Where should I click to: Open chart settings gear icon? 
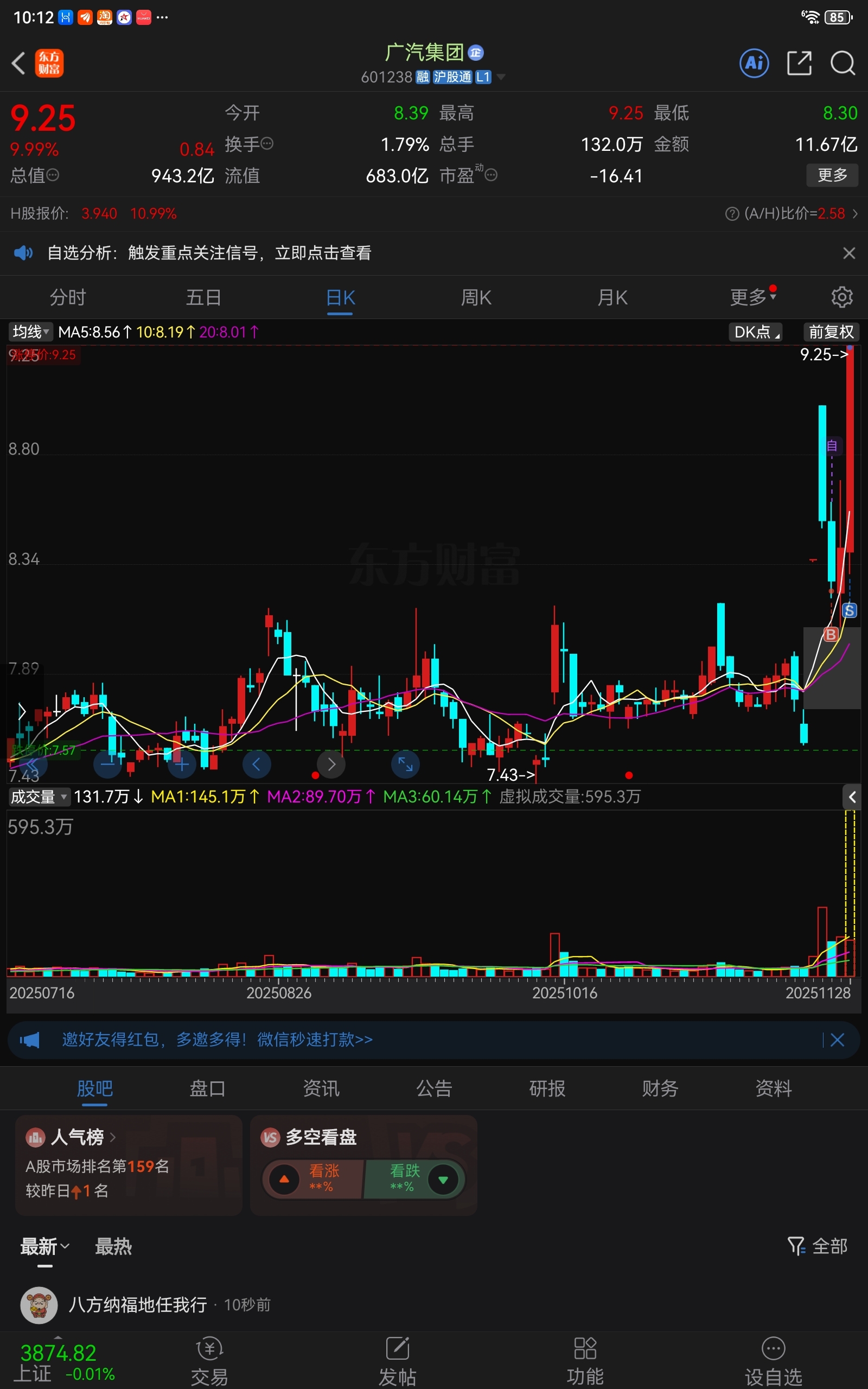[x=841, y=297]
